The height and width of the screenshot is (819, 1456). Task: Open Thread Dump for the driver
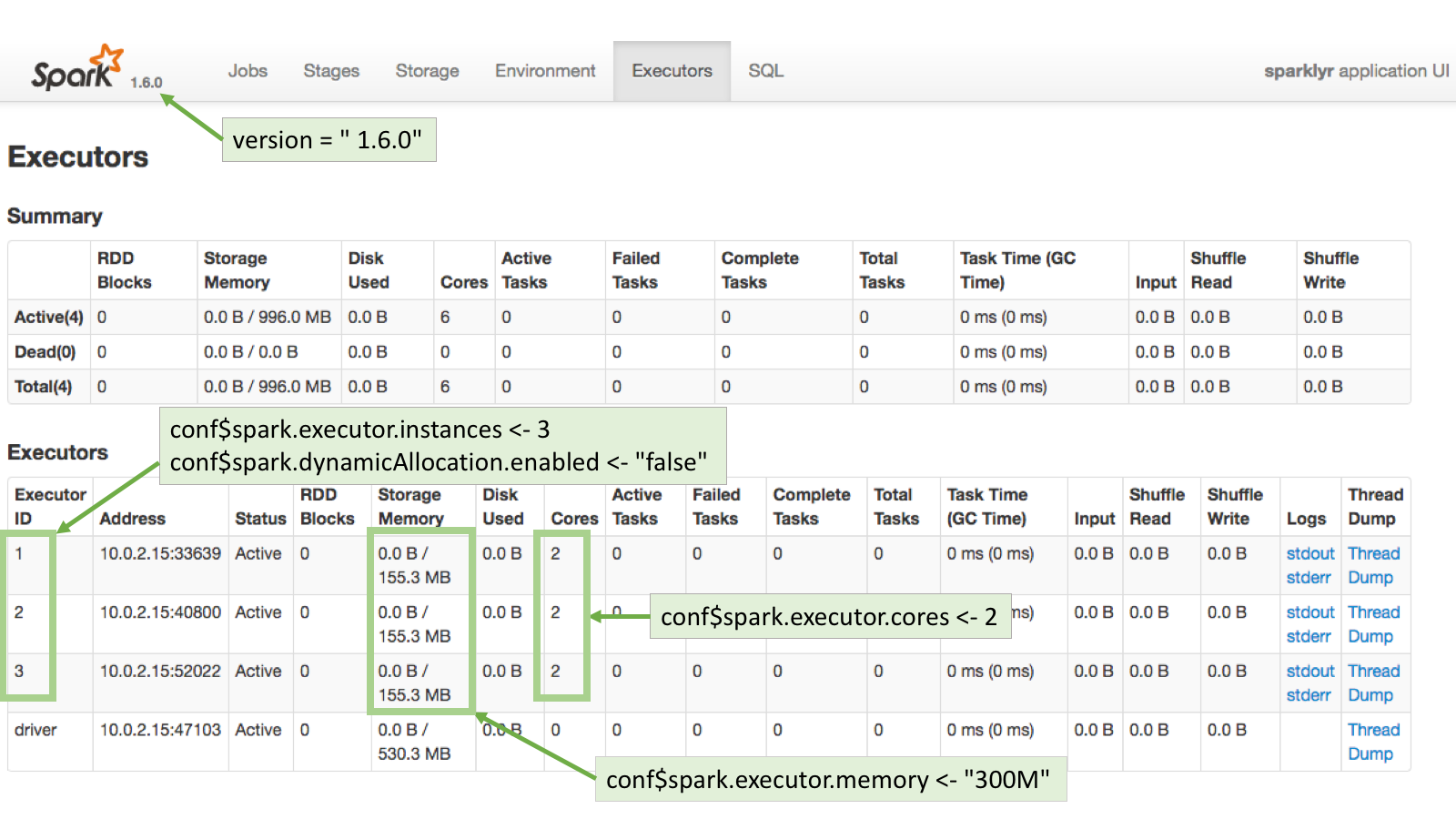[x=1373, y=742]
